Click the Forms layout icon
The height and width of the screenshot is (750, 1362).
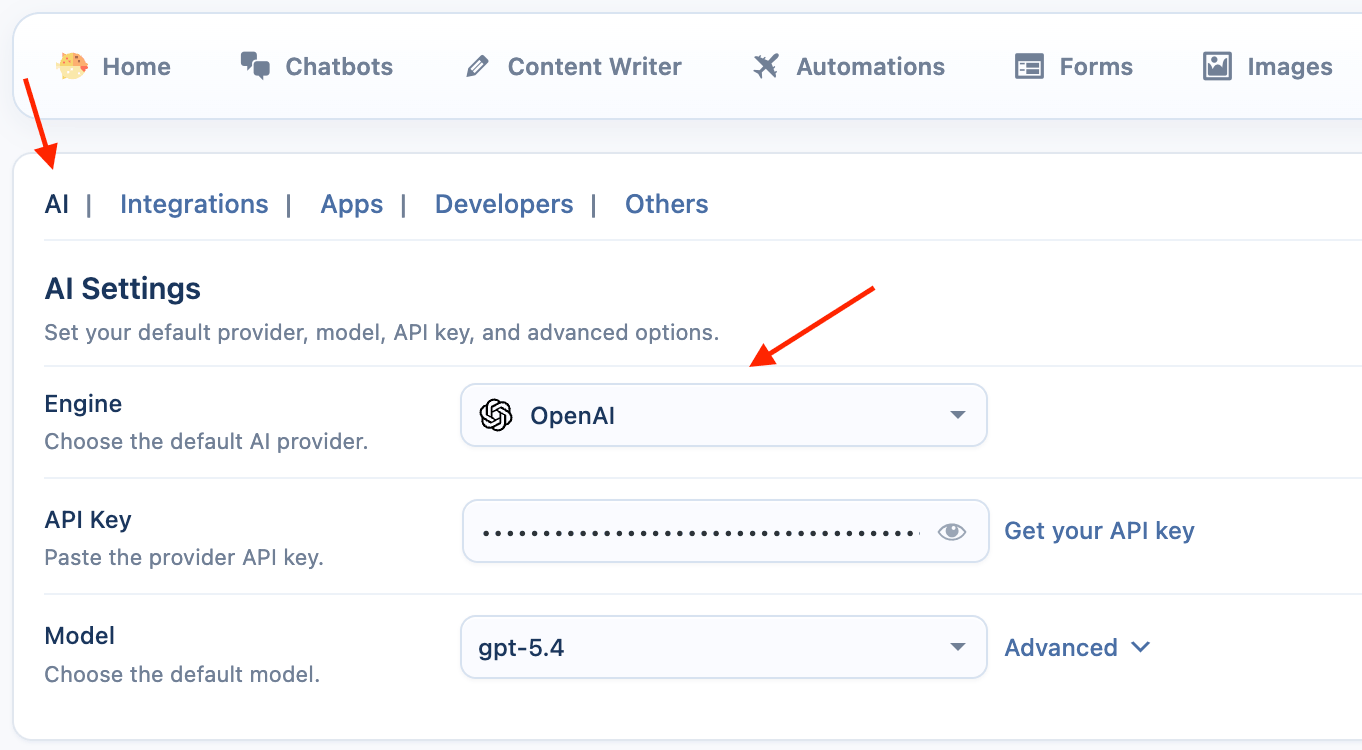click(1029, 67)
